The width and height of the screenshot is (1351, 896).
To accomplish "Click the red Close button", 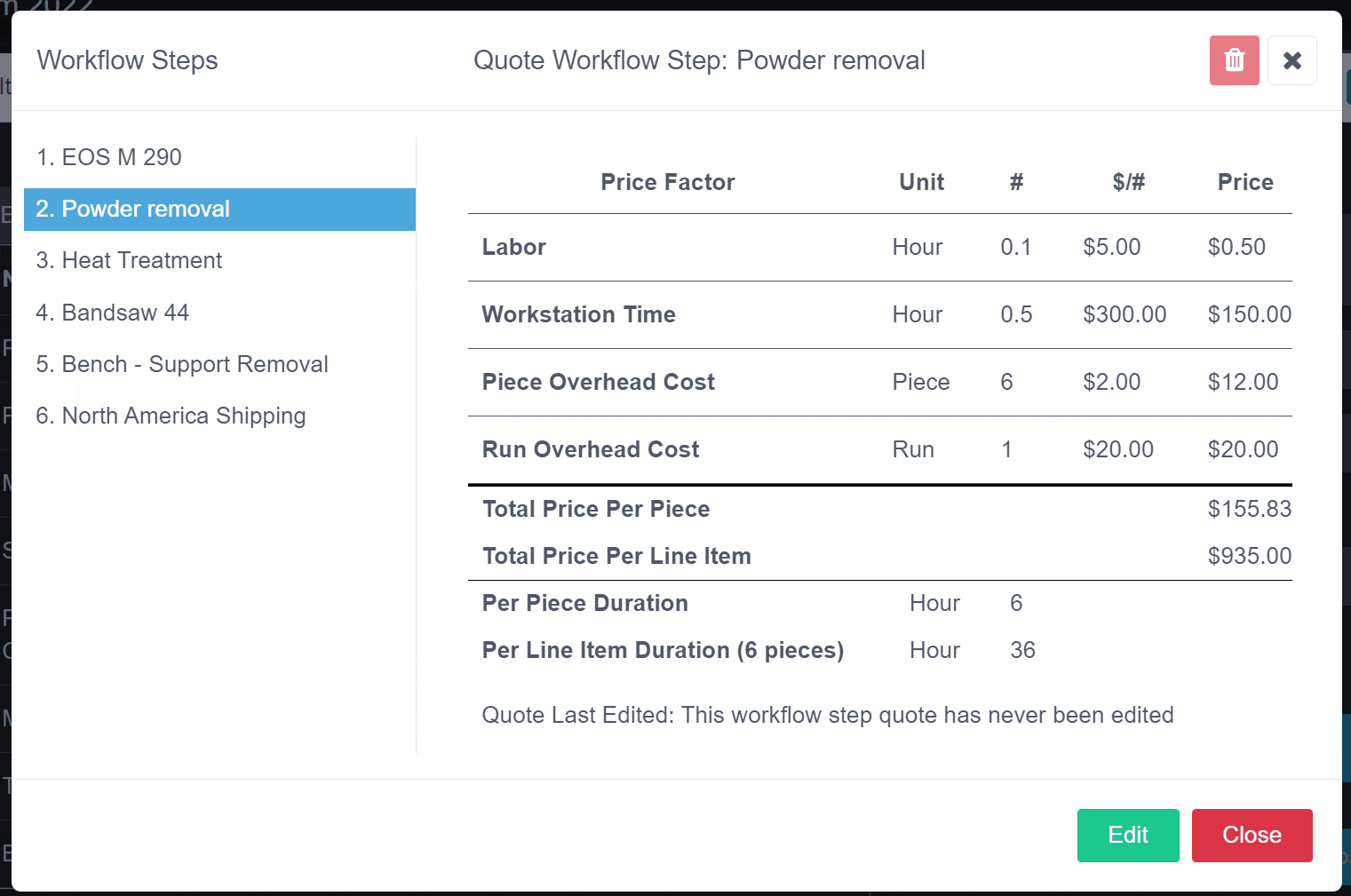I will pyautogui.click(x=1251, y=835).
